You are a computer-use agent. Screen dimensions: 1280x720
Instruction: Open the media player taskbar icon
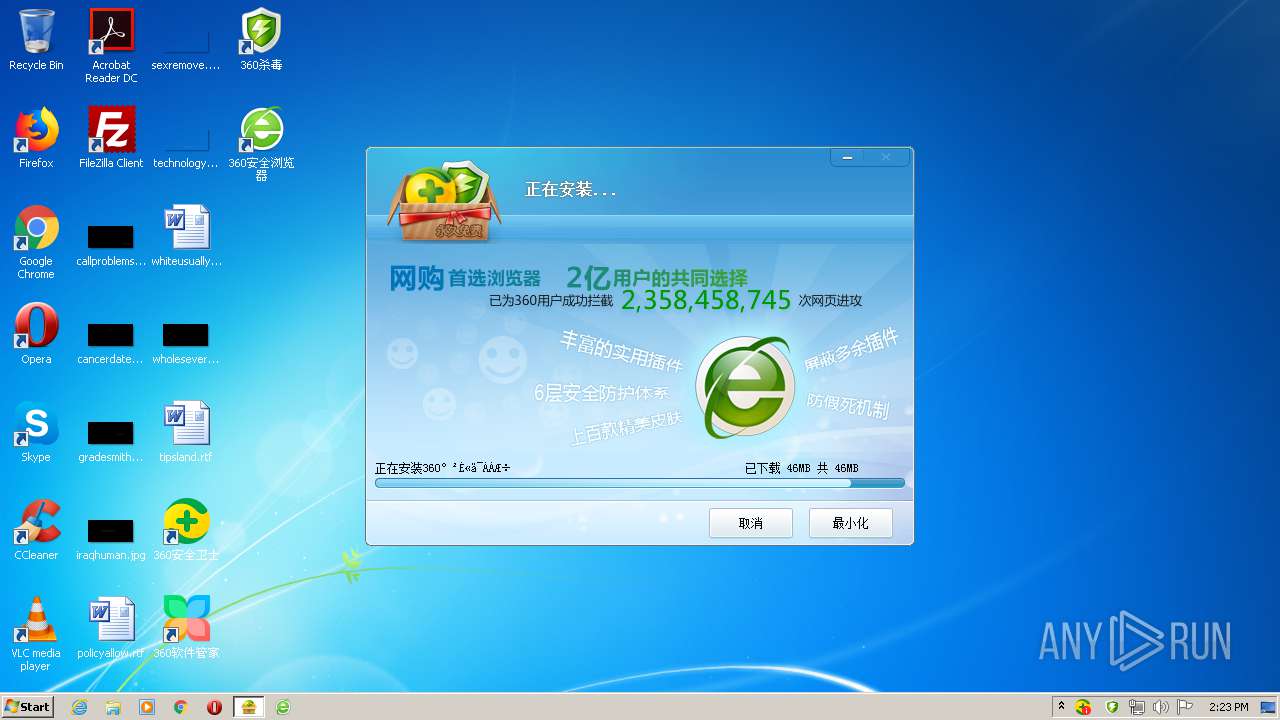(x=147, y=707)
